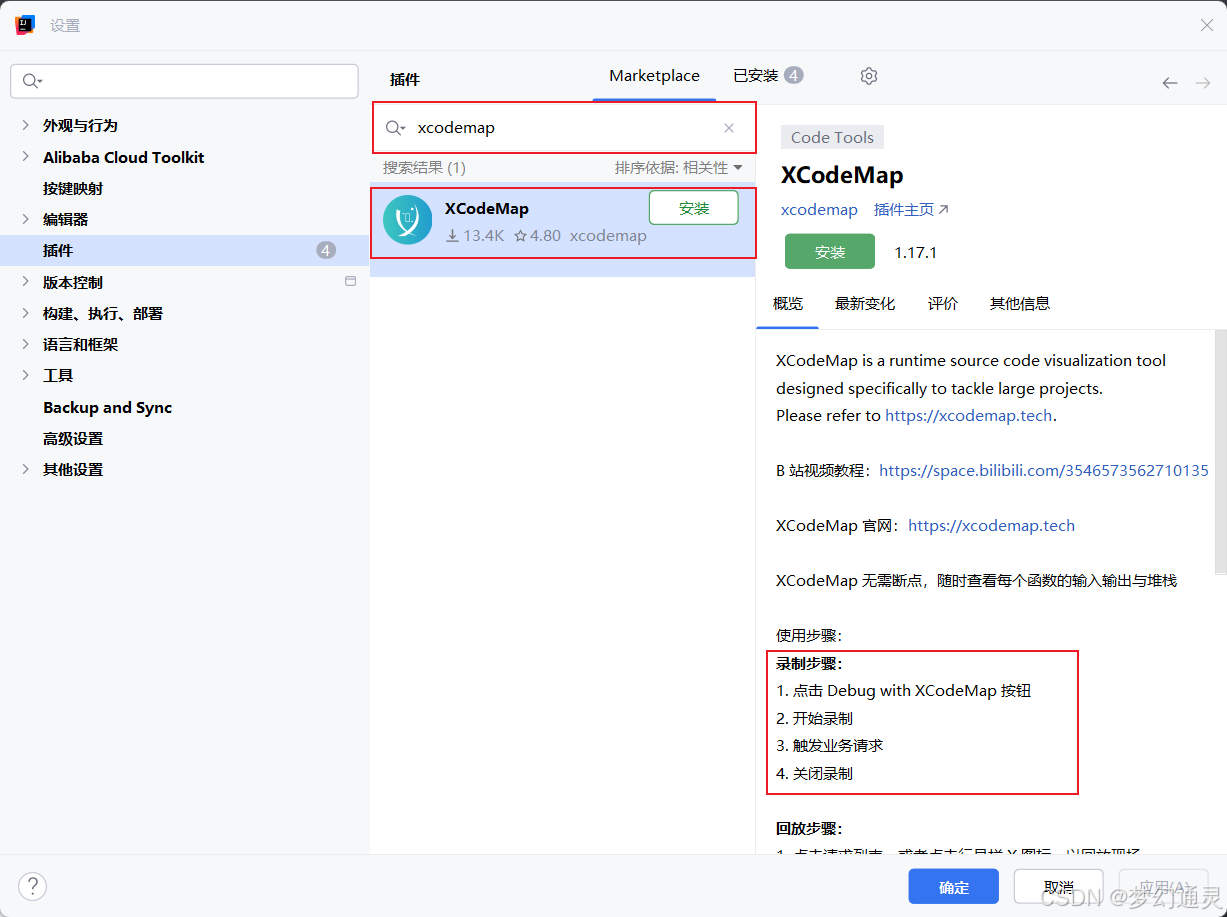Click the XCodeMap plugin logo
The image size is (1227, 917).
point(407,220)
